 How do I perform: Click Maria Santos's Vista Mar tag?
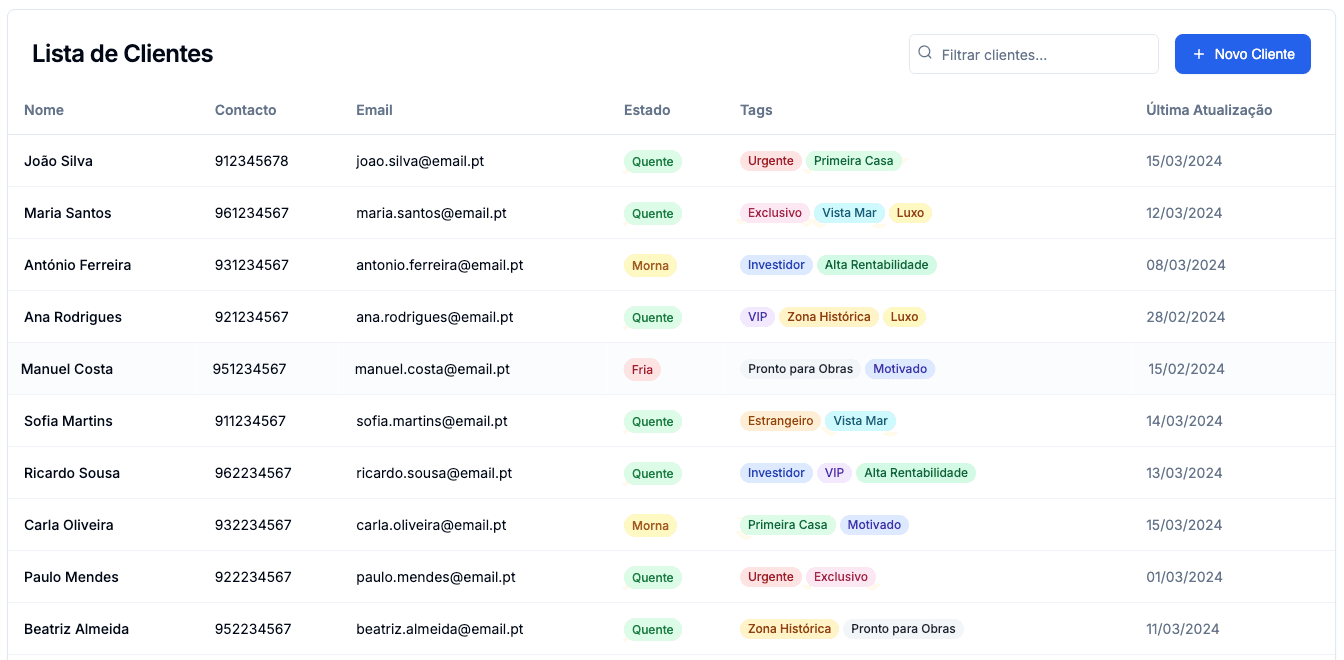coord(849,213)
